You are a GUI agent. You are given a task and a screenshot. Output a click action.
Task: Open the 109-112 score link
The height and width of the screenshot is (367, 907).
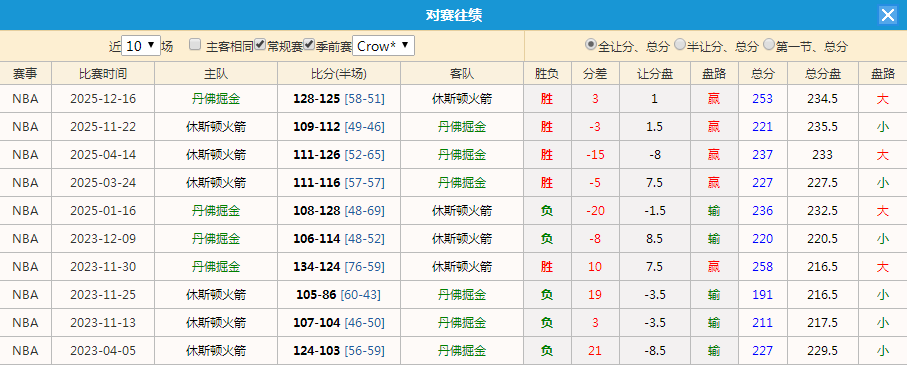[x=316, y=127]
